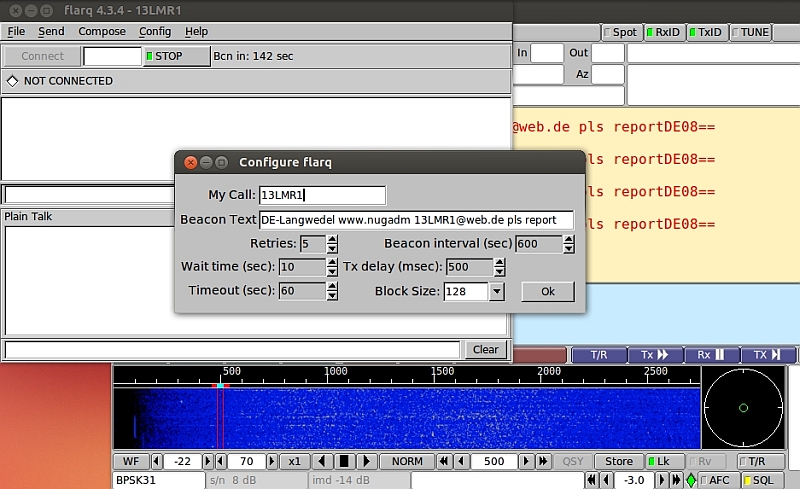The height and width of the screenshot is (489, 800).
Task: Jump frequency right with double-arrow next to 500
Action: coord(544,461)
